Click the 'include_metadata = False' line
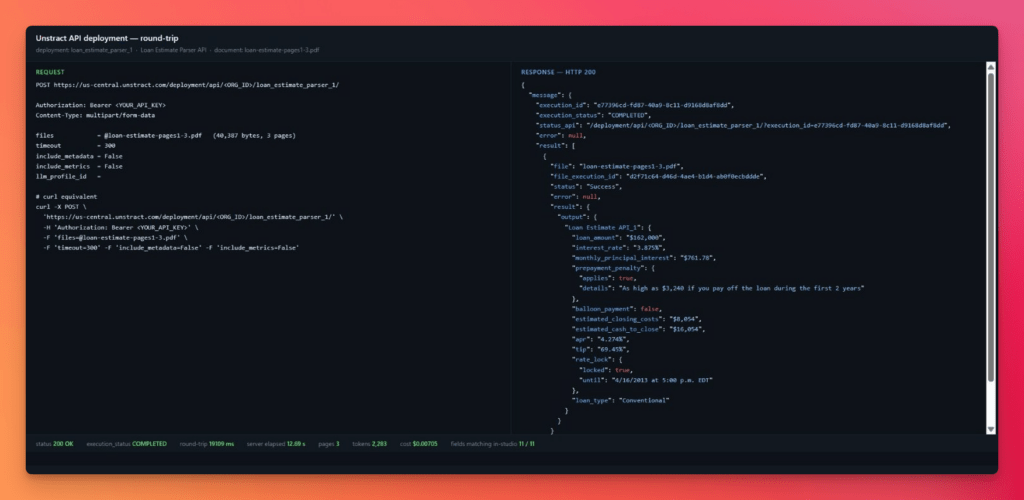Viewport: 1024px width, 500px height. click(79, 156)
